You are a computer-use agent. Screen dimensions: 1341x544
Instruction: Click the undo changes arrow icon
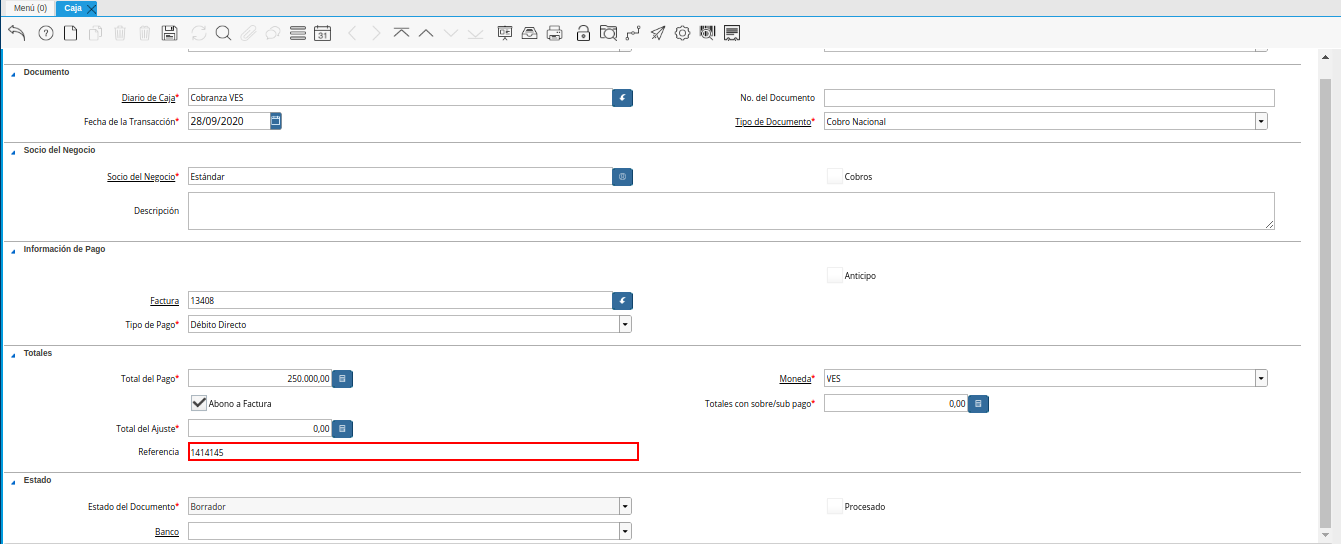[x=16, y=33]
